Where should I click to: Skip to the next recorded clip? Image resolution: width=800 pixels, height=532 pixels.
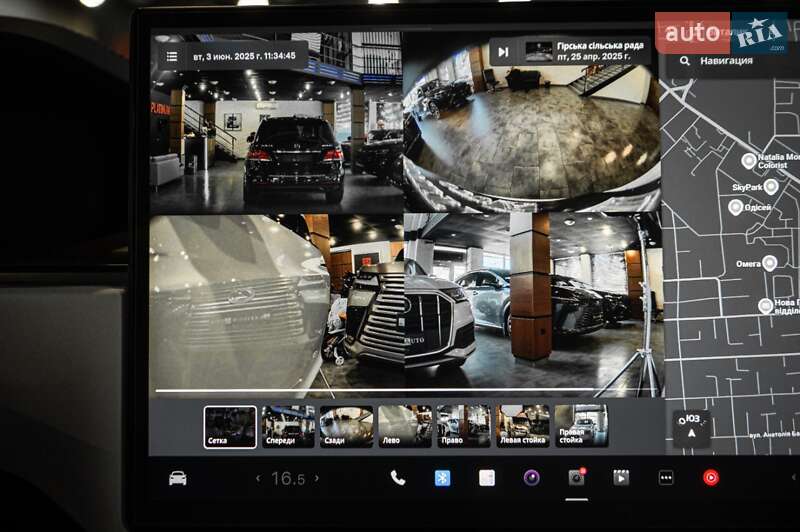pyautogui.click(x=503, y=52)
